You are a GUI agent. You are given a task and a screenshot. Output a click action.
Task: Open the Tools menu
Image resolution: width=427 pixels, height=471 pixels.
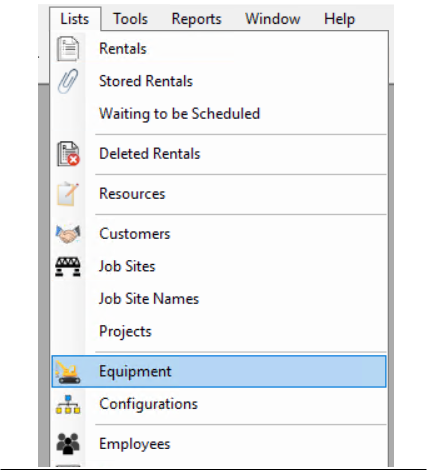pos(130,19)
